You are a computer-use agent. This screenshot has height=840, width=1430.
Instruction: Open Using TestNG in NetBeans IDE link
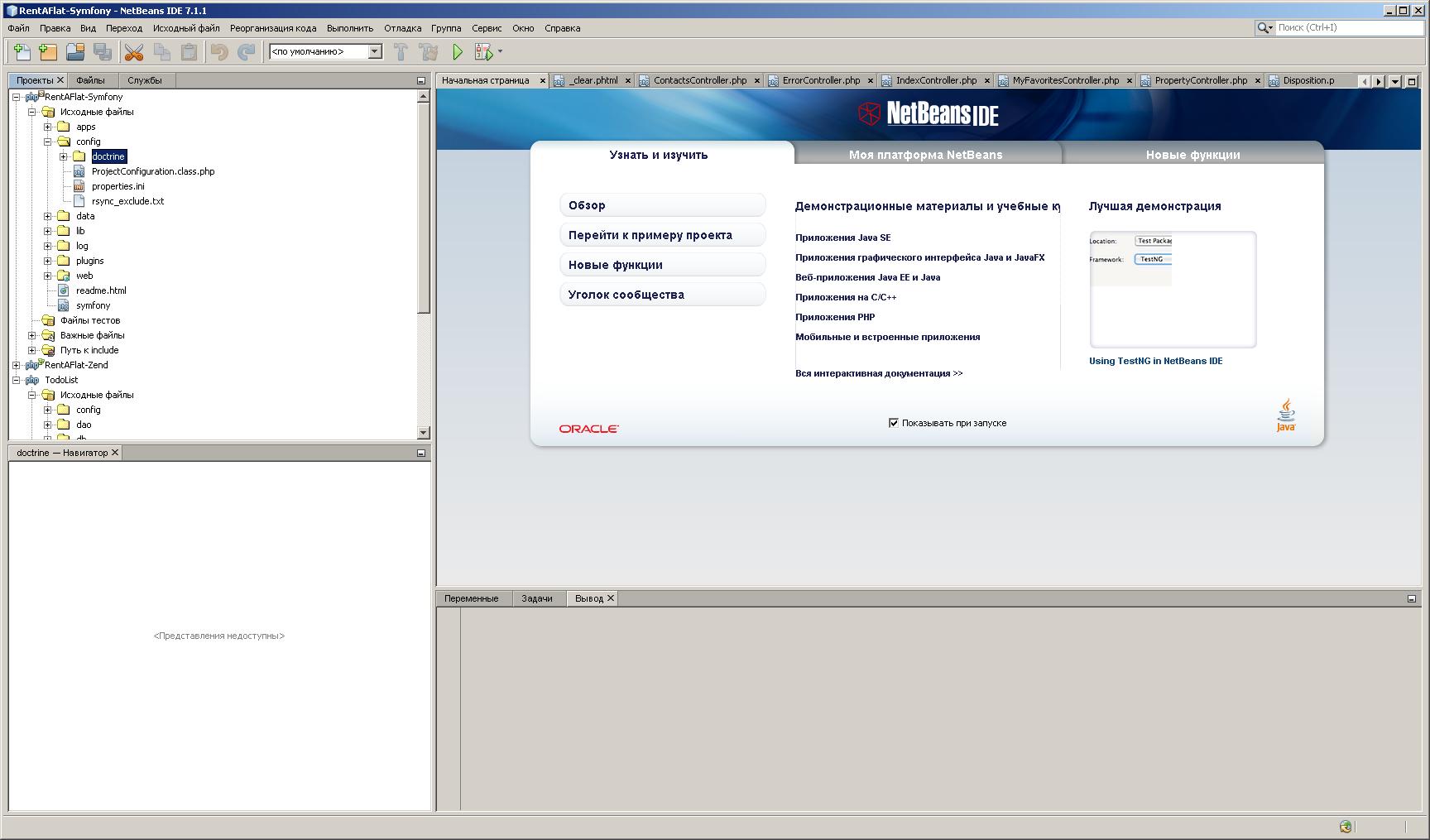pos(1155,361)
